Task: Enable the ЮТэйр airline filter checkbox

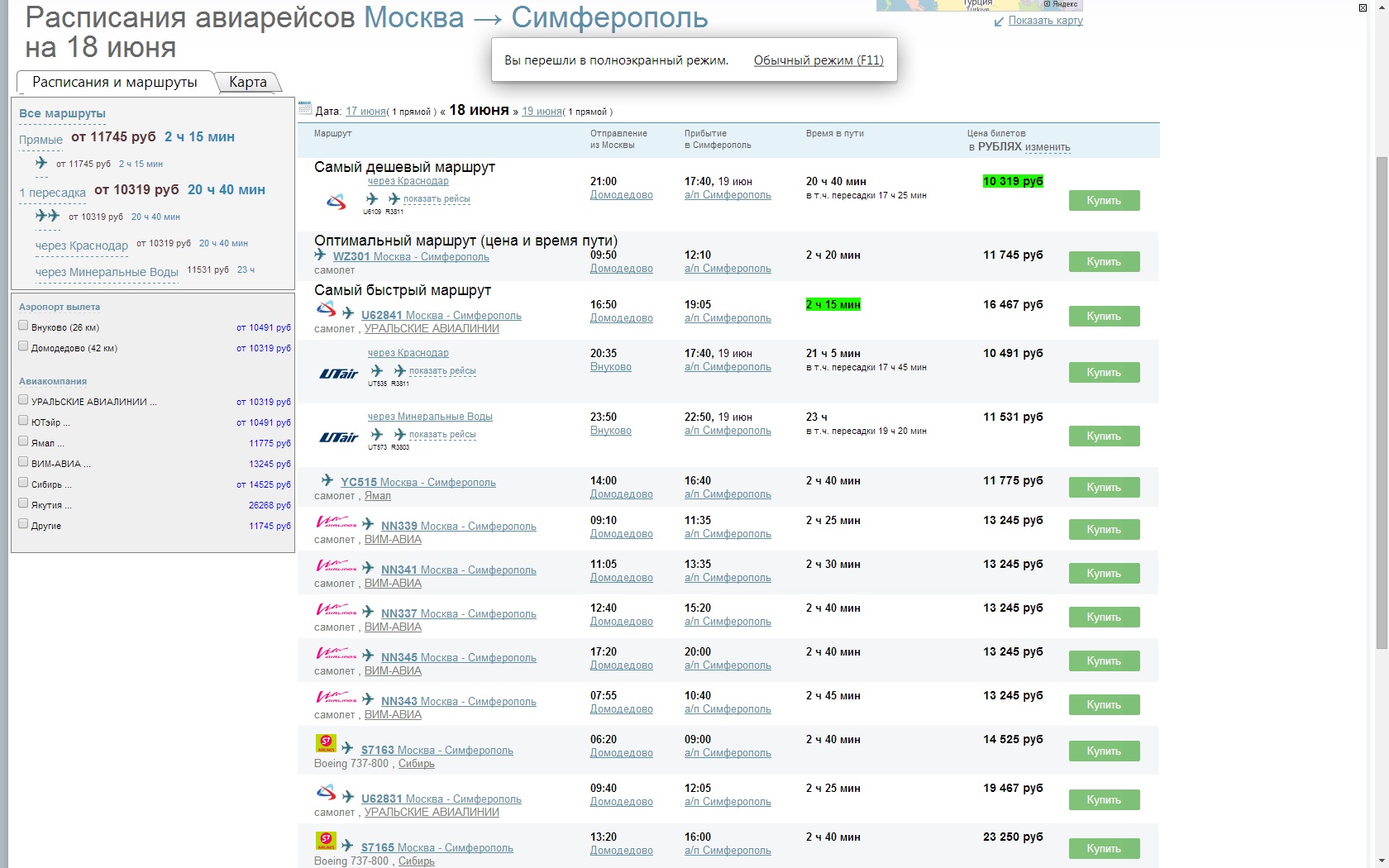Action: (x=23, y=421)
